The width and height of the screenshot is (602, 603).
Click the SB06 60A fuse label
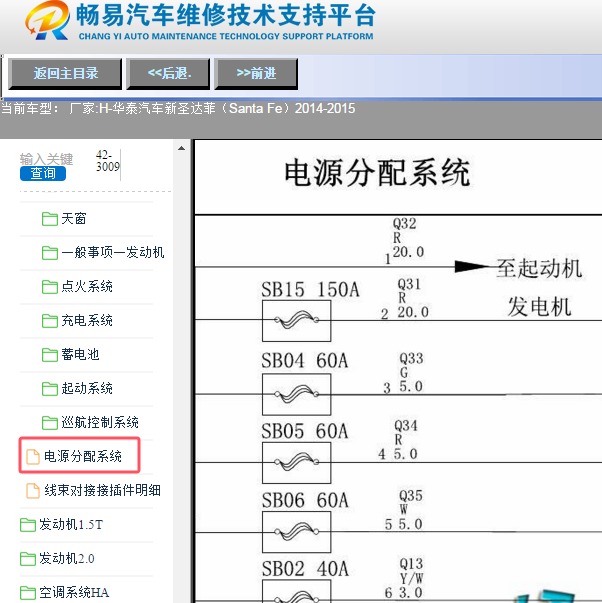305,500
